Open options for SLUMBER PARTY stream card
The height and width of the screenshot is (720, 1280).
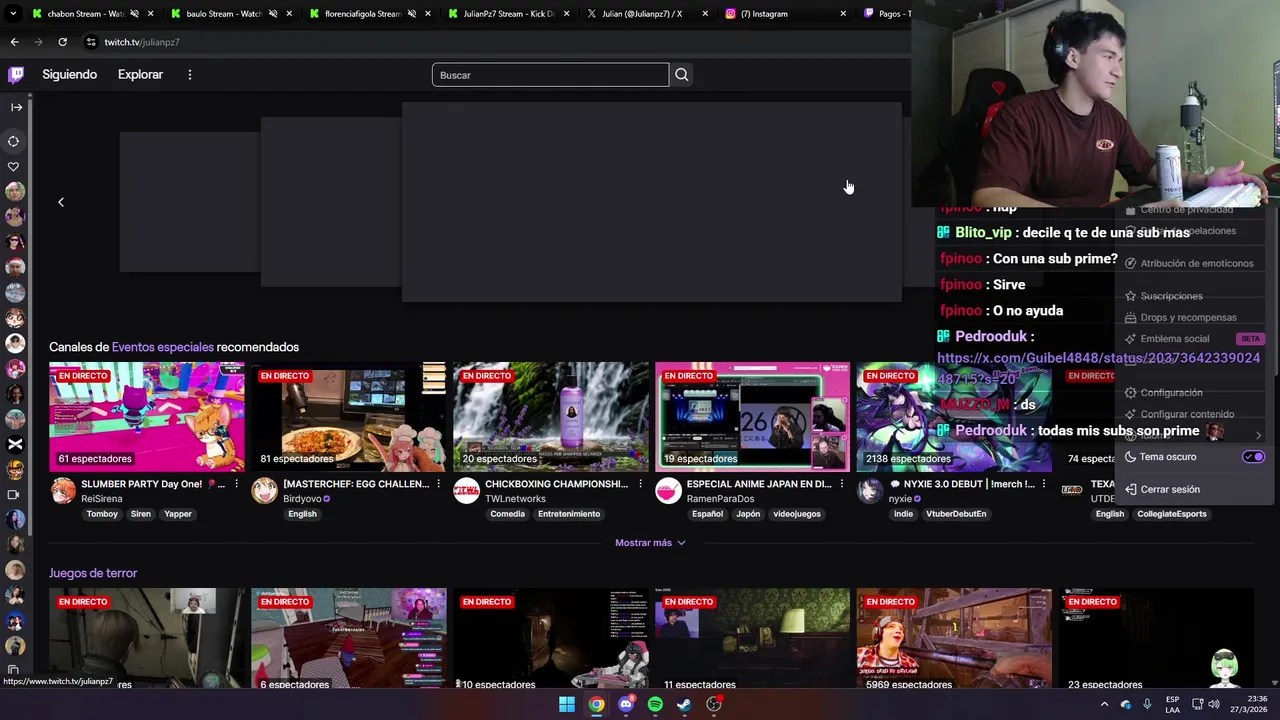pos(236,484)
